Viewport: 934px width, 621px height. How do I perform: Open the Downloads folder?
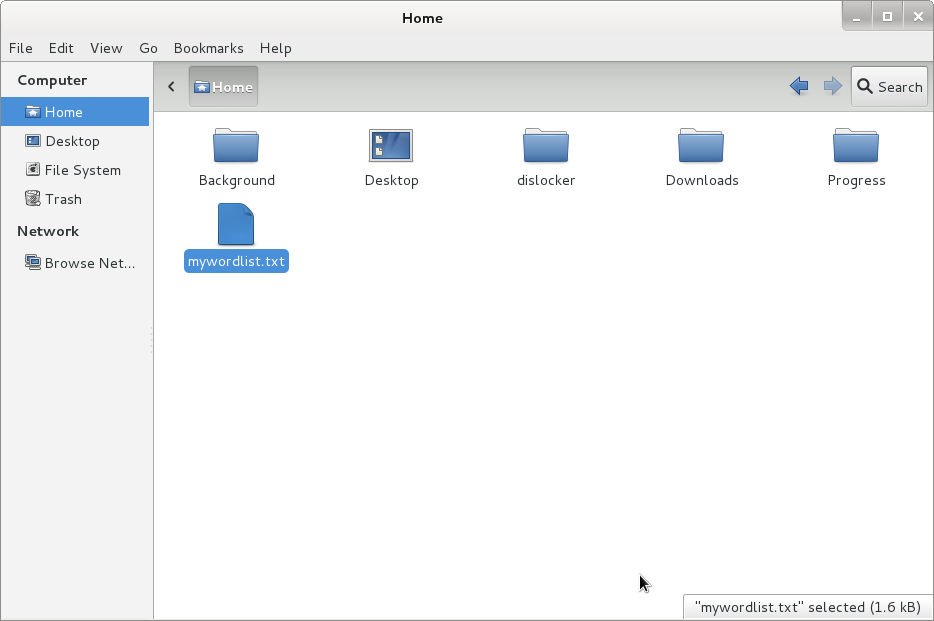coord(701,146)
